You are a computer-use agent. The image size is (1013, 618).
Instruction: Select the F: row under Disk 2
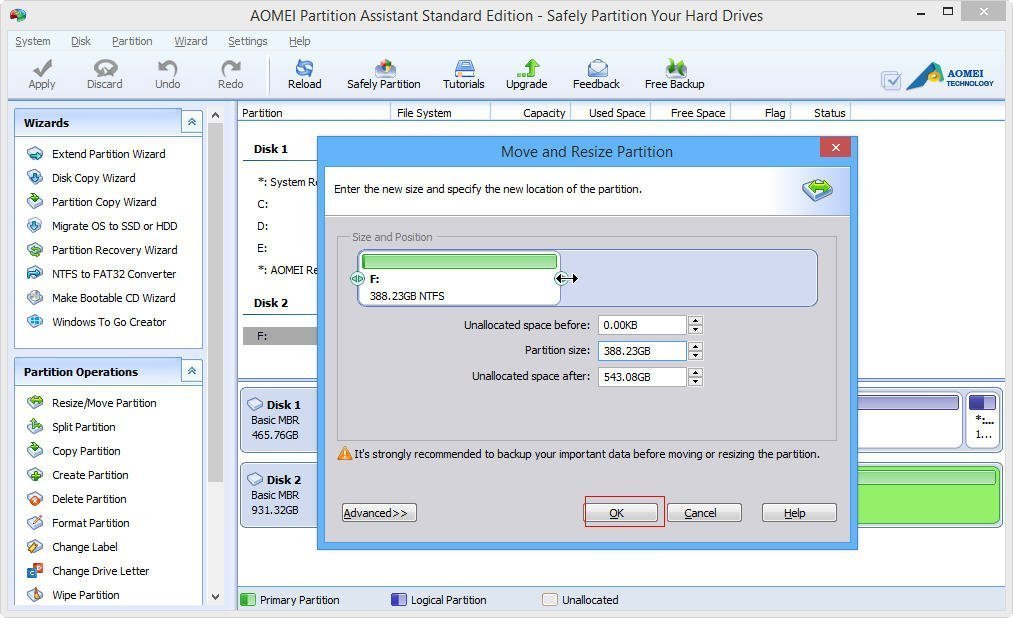point(280,336)
